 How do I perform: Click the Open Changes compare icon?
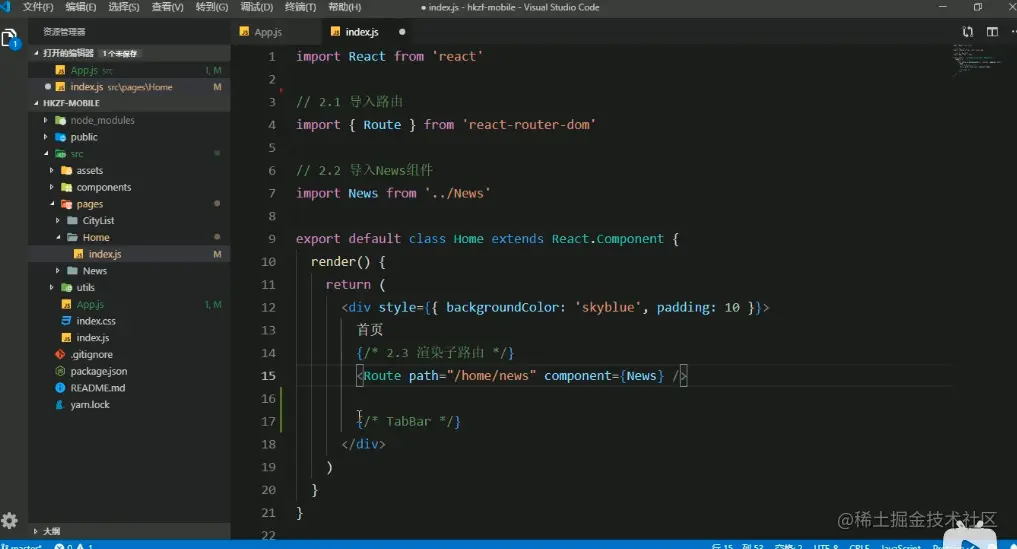[968, 32]
